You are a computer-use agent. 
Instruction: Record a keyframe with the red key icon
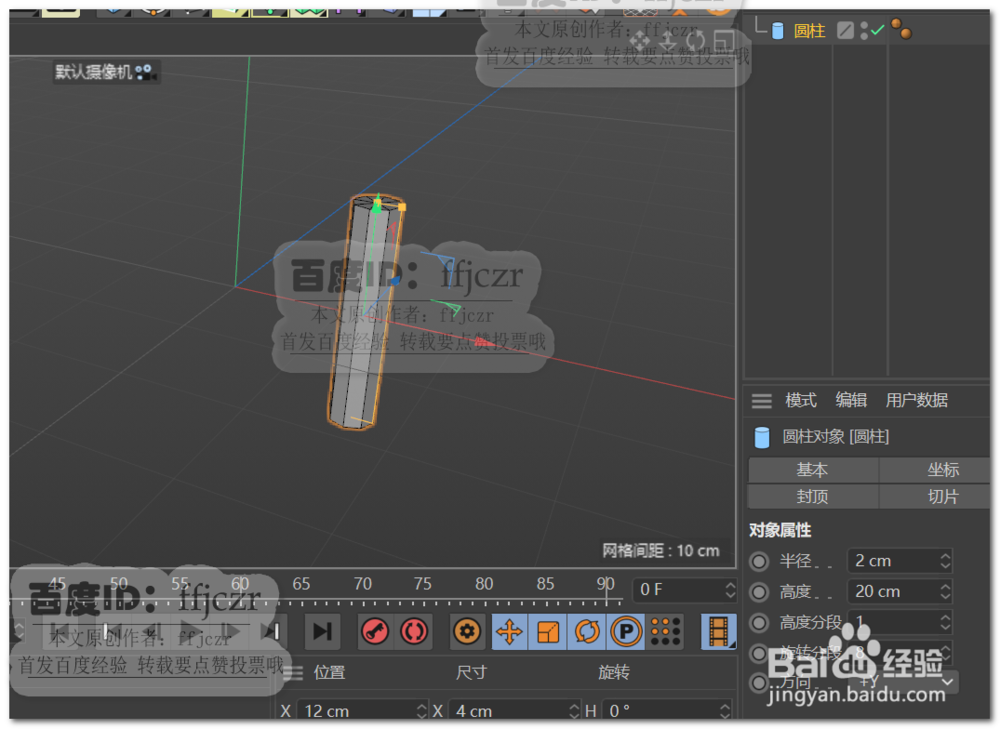point(374,631)
